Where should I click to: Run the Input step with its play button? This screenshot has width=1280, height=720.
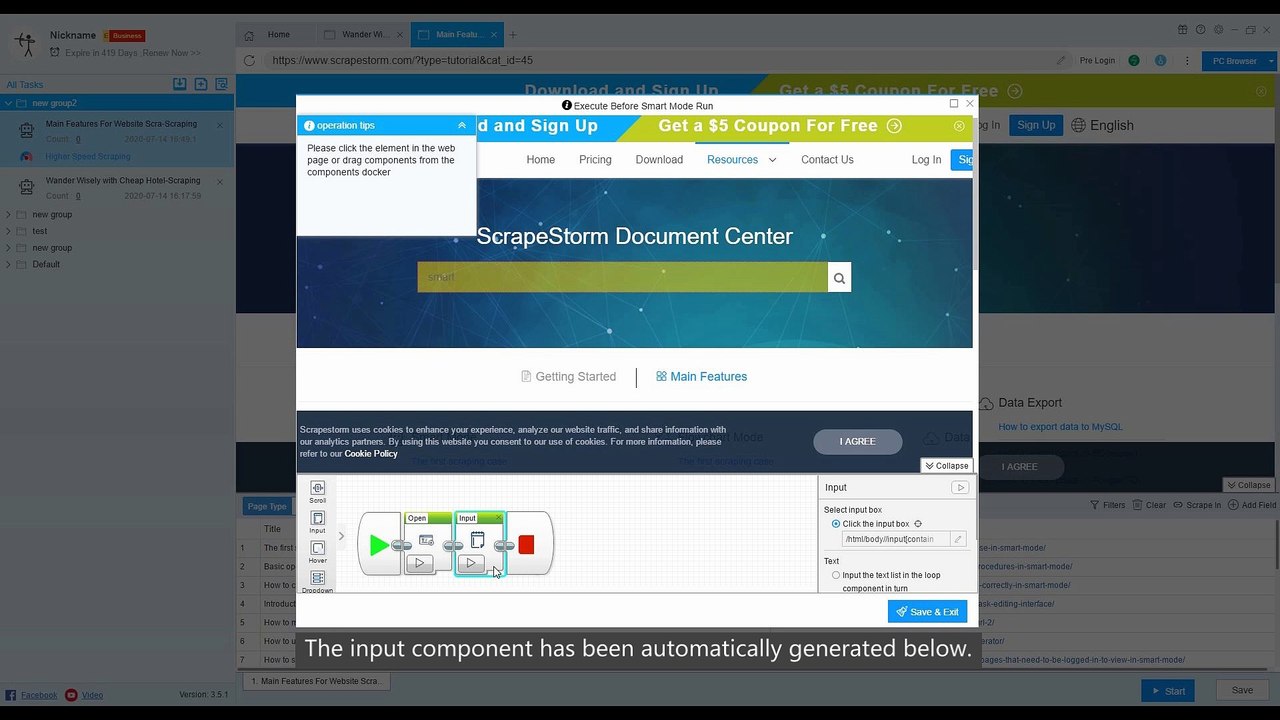470,563
